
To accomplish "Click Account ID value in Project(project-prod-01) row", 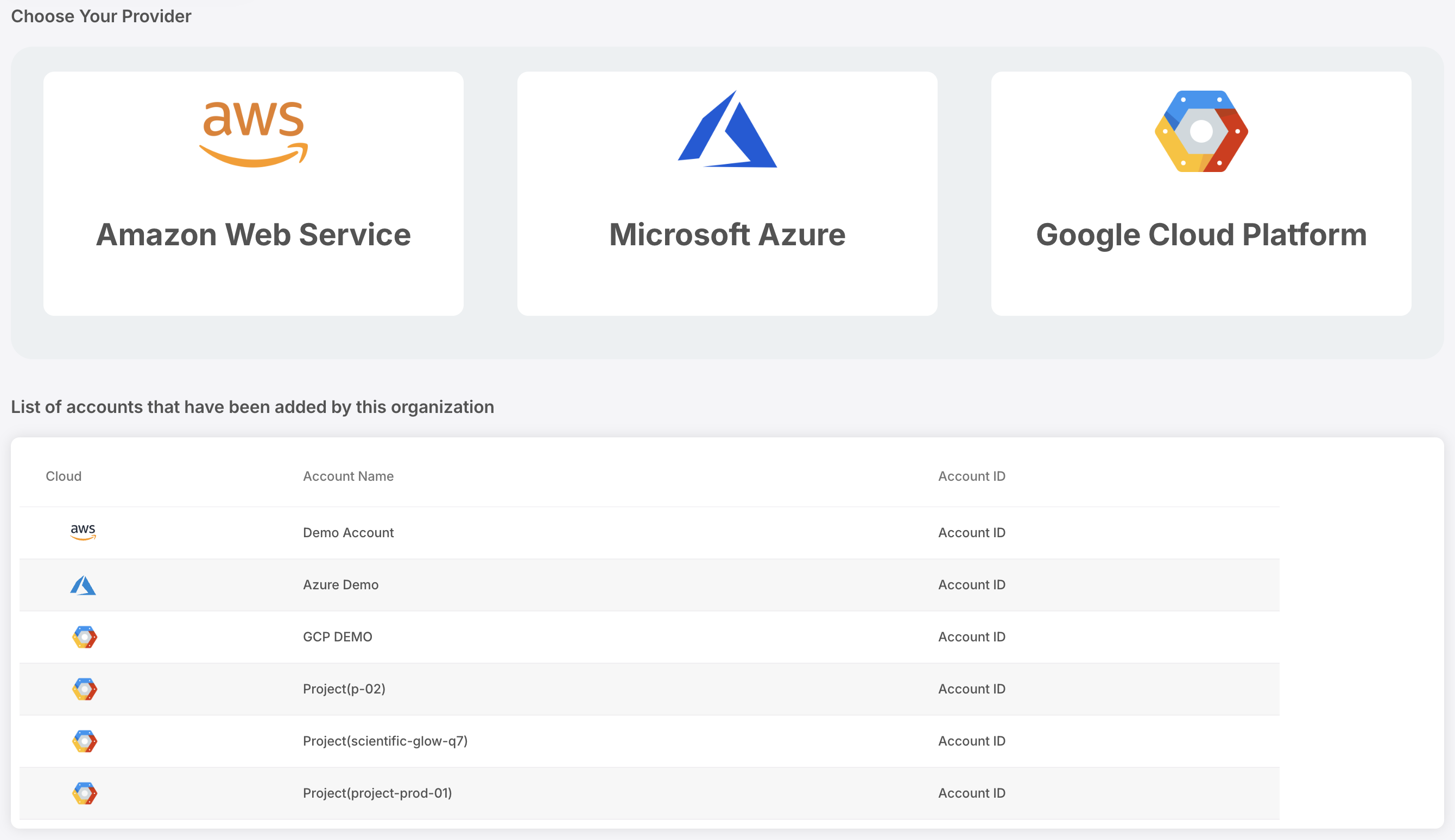I will point(971,793).
